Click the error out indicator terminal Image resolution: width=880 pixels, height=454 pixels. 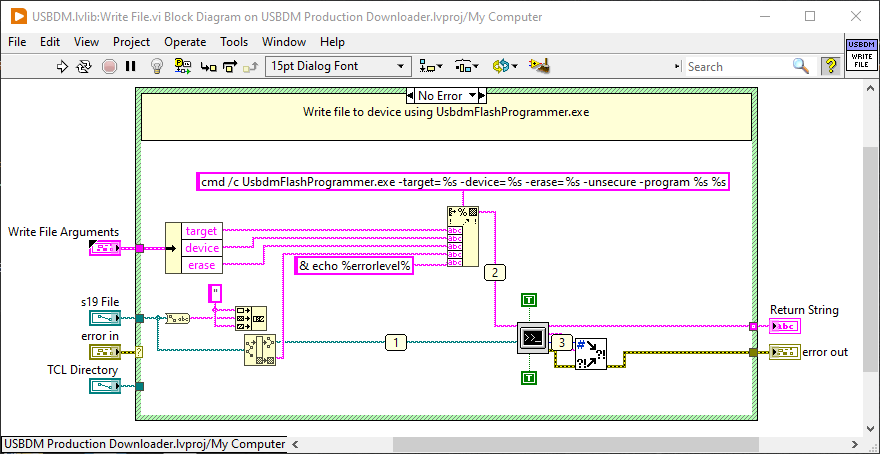785,352
